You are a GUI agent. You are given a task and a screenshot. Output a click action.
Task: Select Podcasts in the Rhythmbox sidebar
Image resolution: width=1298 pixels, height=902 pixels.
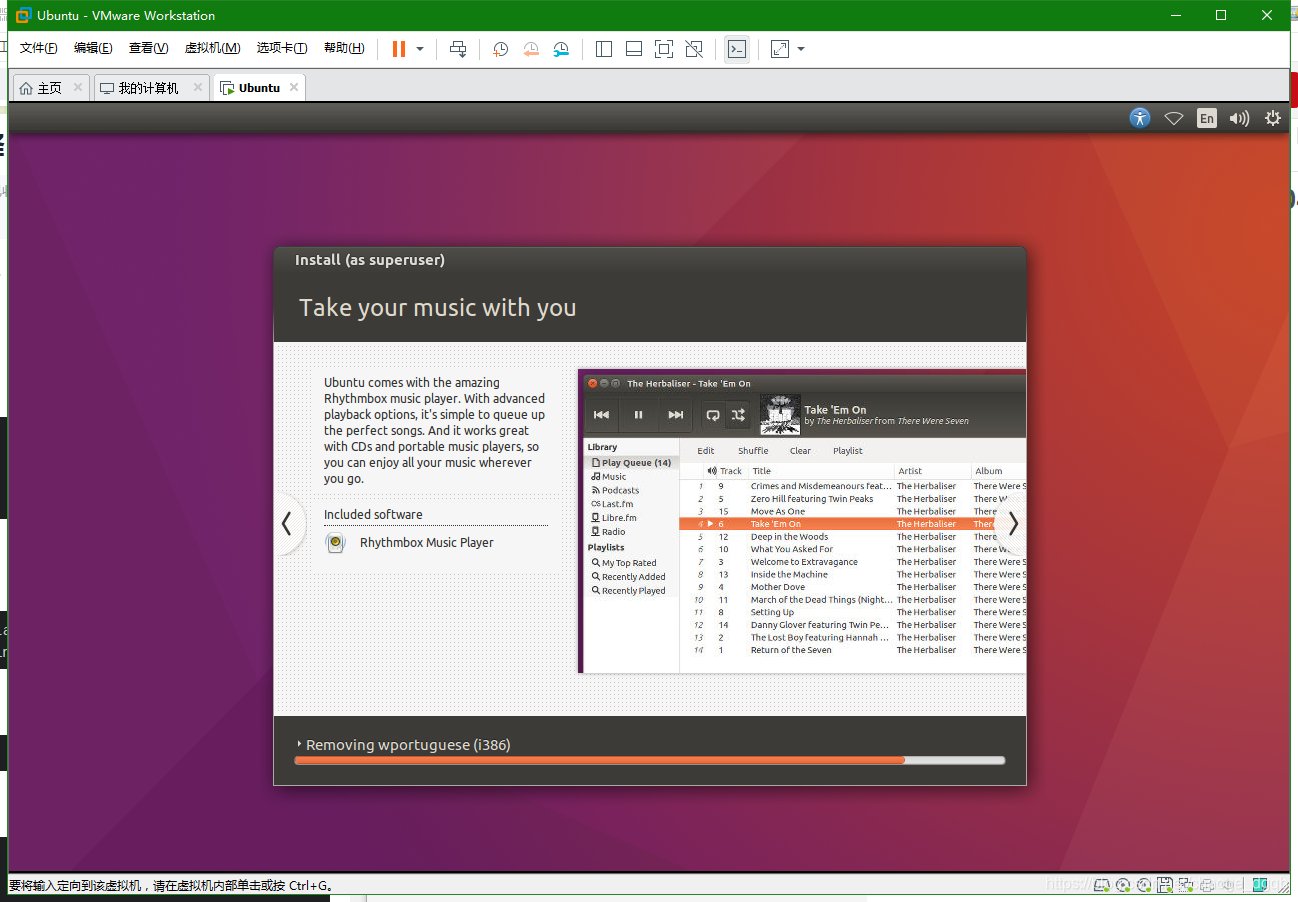(x=615, y=491)
